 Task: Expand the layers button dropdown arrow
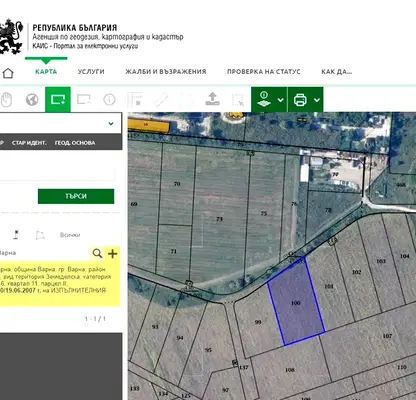[x=281, y=100]
